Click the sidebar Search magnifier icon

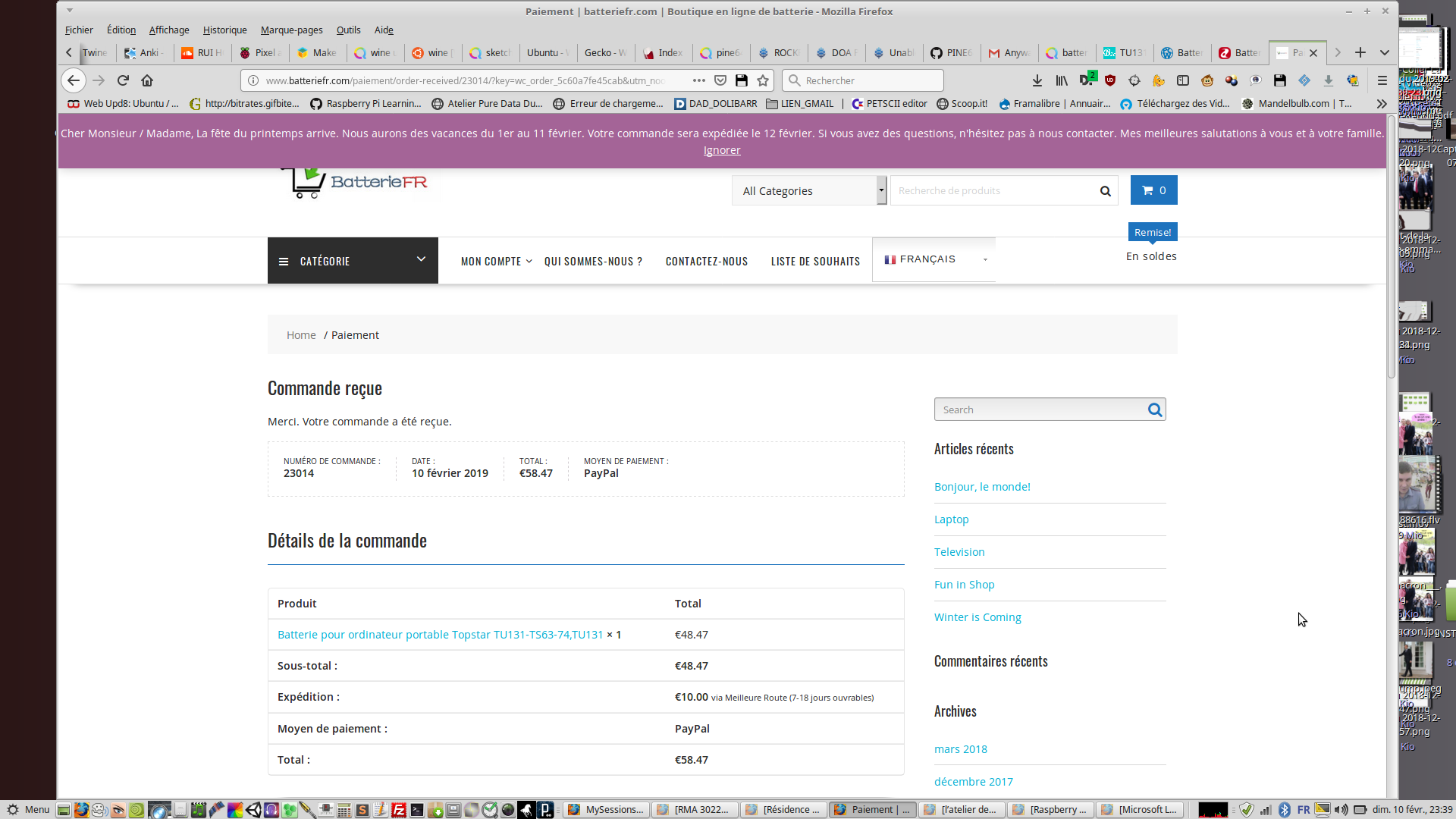click(1154, 409)
